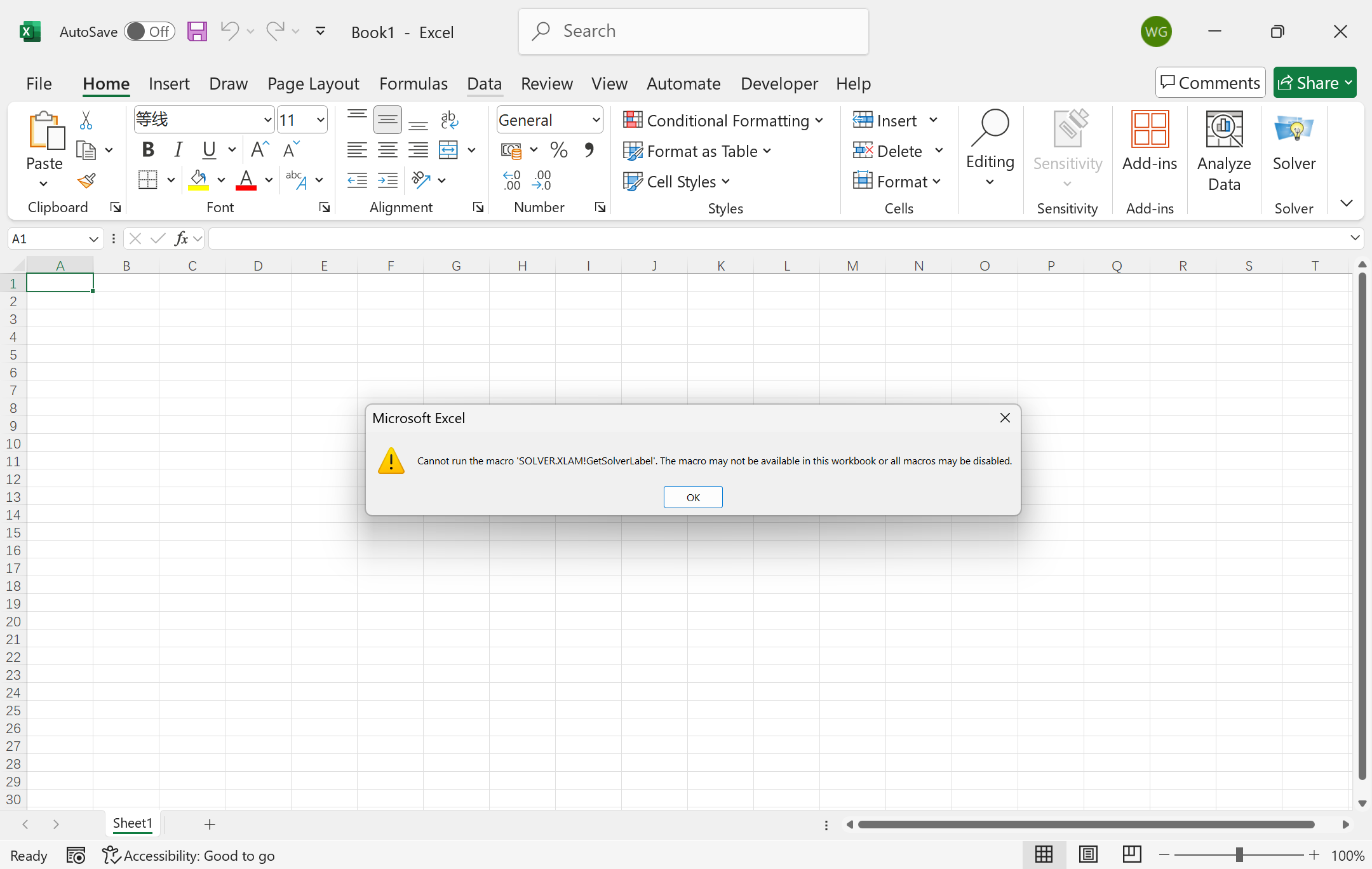1372x869 pixels.
Task: Expand the font size dropdown
Action: (x=321, y=120)
